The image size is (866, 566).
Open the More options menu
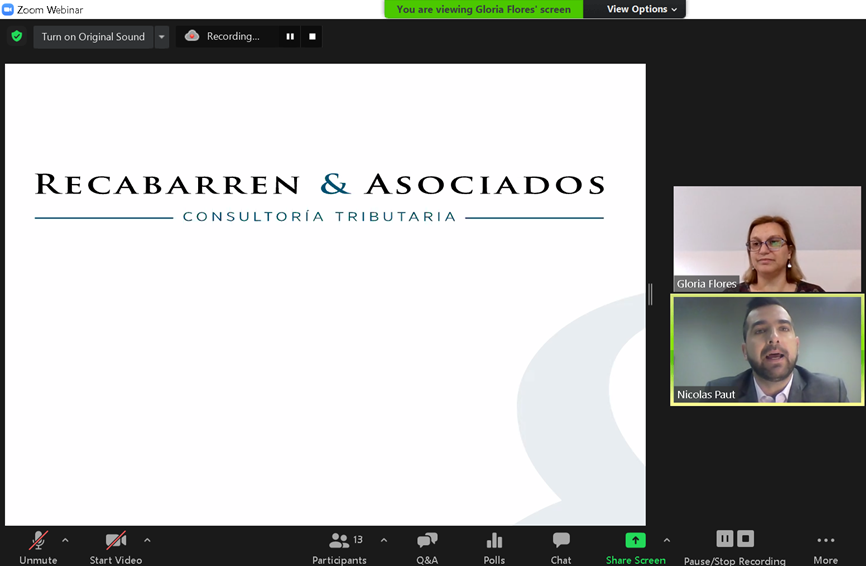coord(825,547)
